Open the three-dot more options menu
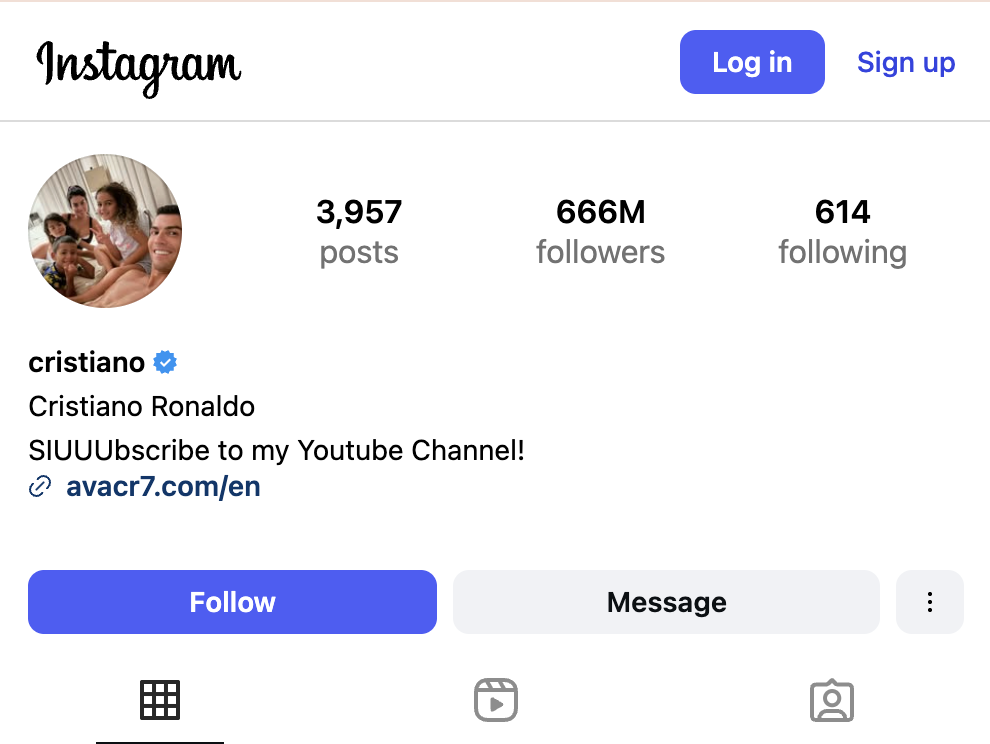Viewport: 990px width, 744px height. pos(930,602)
